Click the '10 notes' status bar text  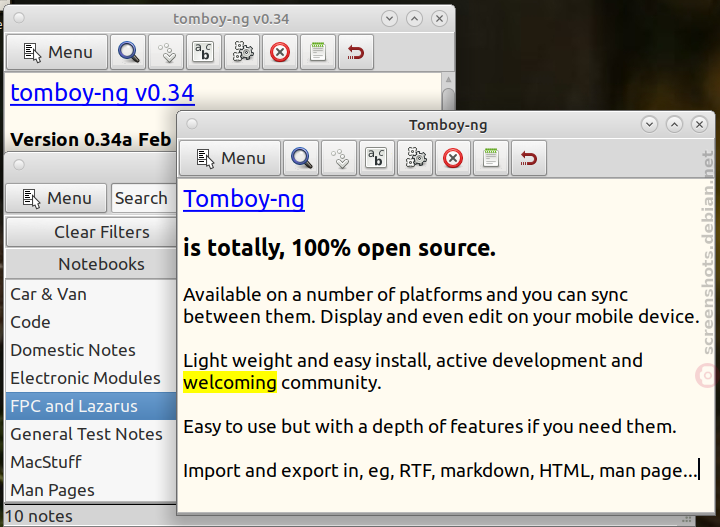(39, 516)
